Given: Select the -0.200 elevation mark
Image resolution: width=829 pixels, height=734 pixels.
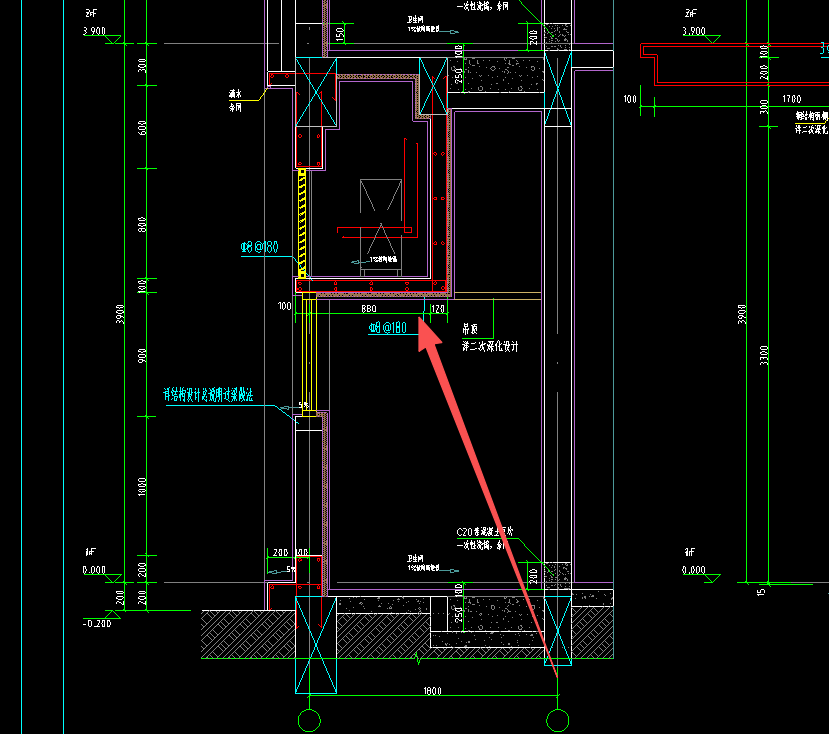Looking at the screenshot, I should coord(97,623).
